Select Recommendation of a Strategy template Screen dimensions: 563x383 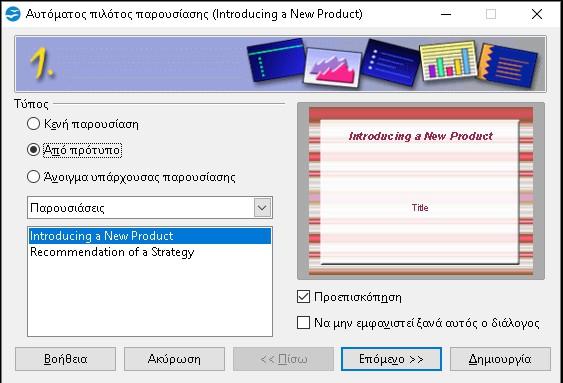150,252
